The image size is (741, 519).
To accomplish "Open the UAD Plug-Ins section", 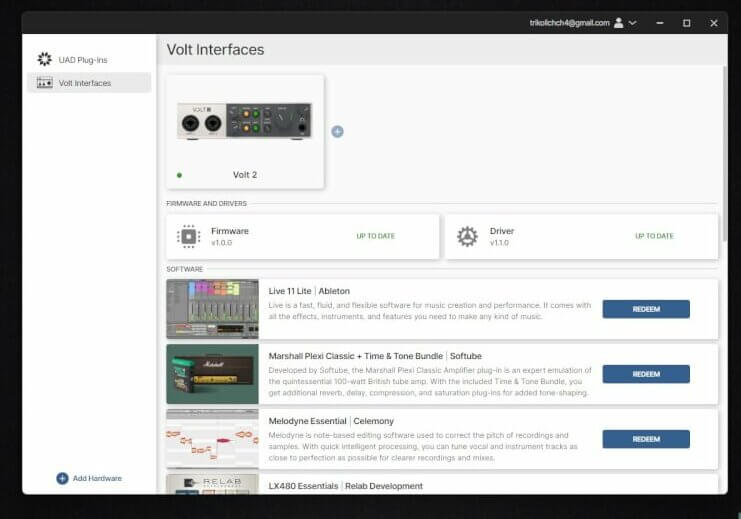I will point(89,60).
